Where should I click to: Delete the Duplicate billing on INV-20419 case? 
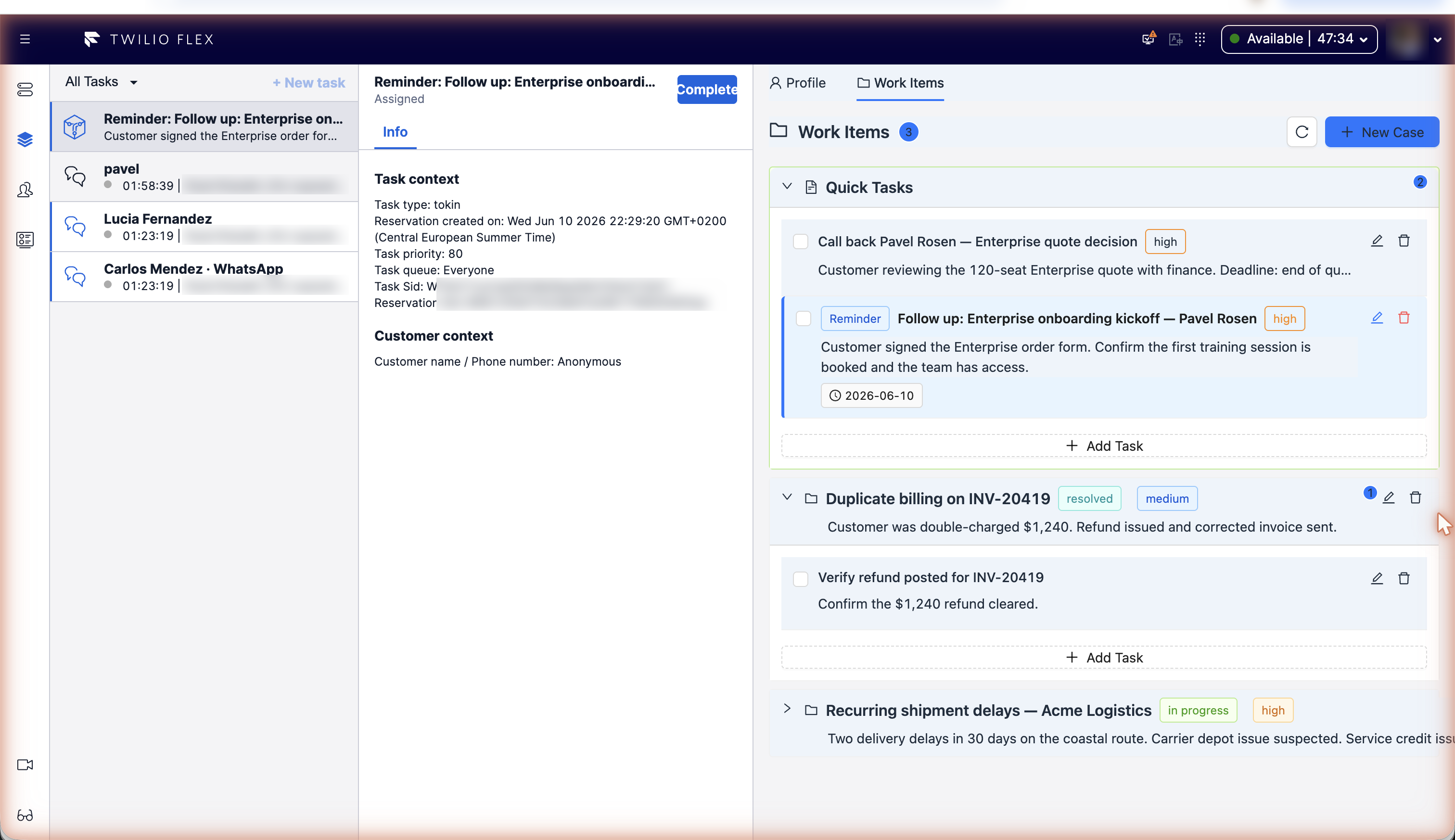tap(1416, 498)
